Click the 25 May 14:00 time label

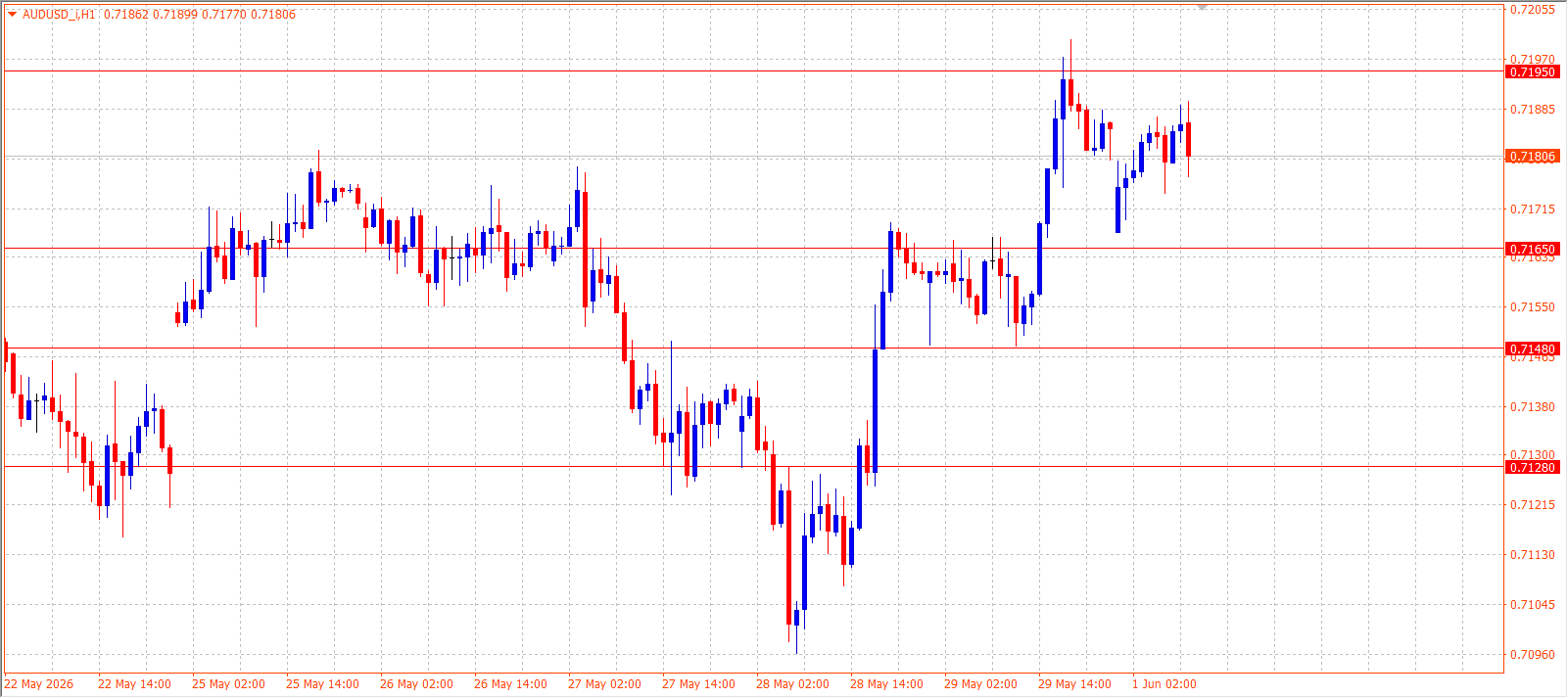coord(322,684)
